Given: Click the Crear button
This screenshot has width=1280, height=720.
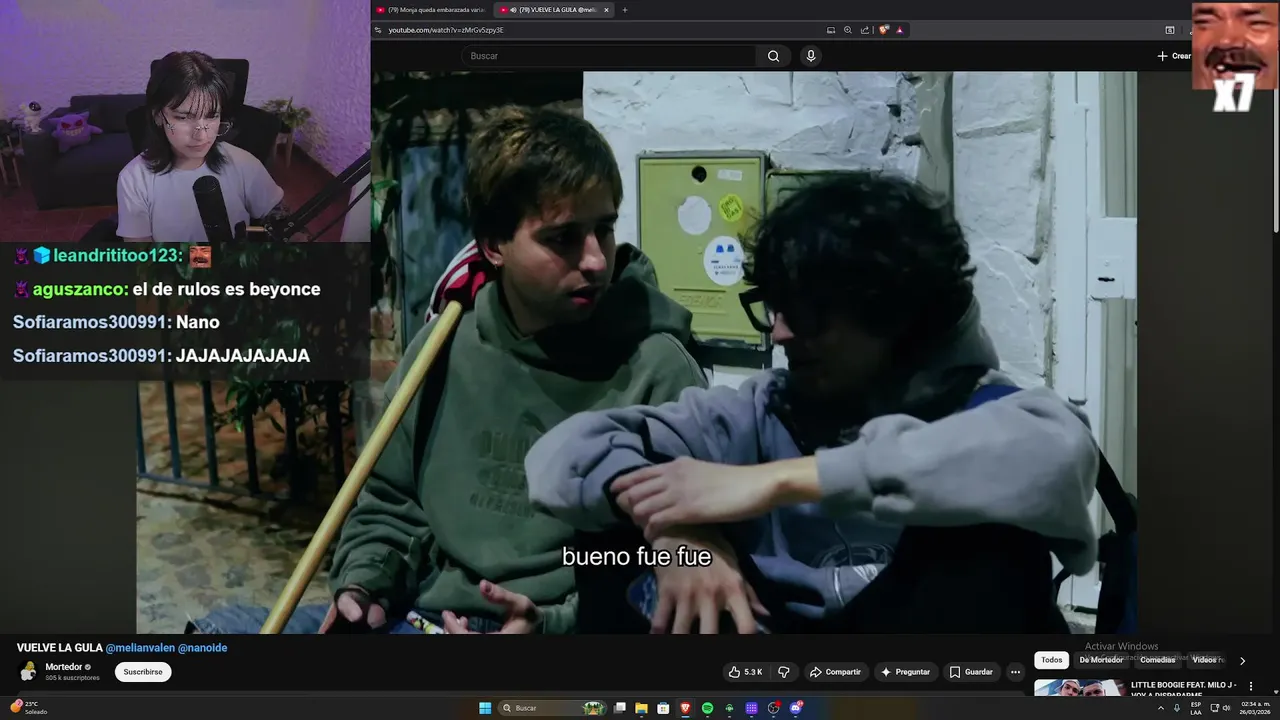Looking at the screenshot, I should [x=1175, y=56].
